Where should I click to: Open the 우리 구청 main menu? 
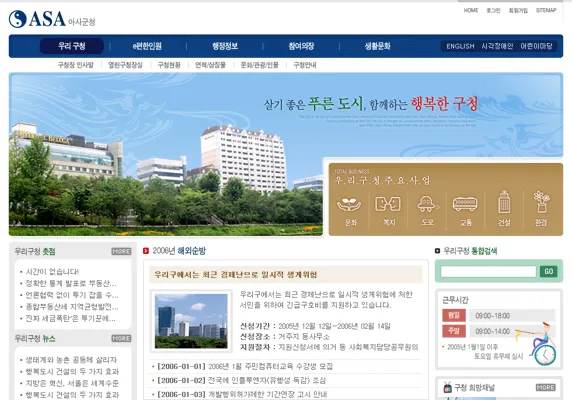[x=72, y=46]
